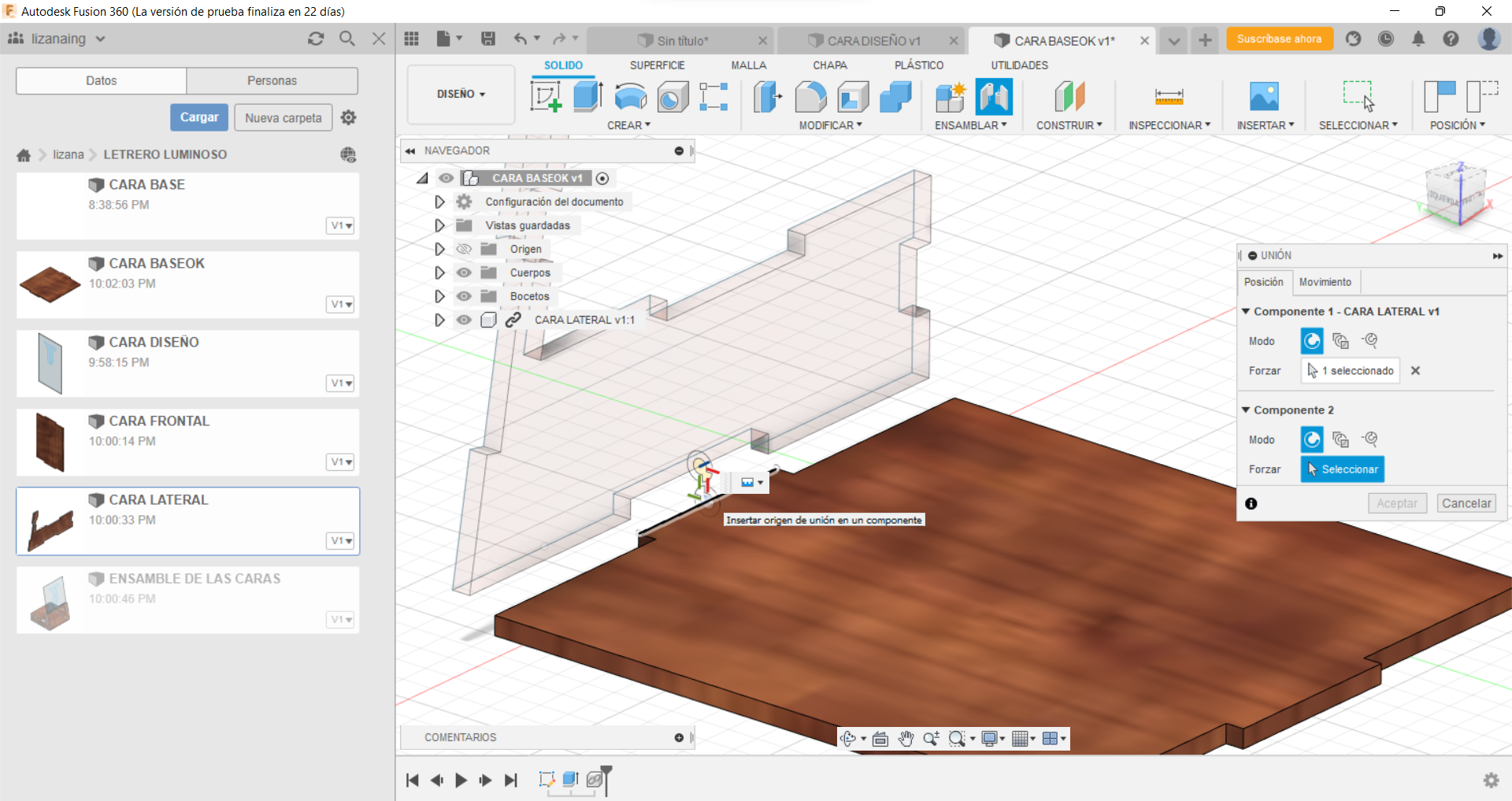Choose simple mode for Componente 1
Screen dimensions: 1512x801
coord(1312,341)
